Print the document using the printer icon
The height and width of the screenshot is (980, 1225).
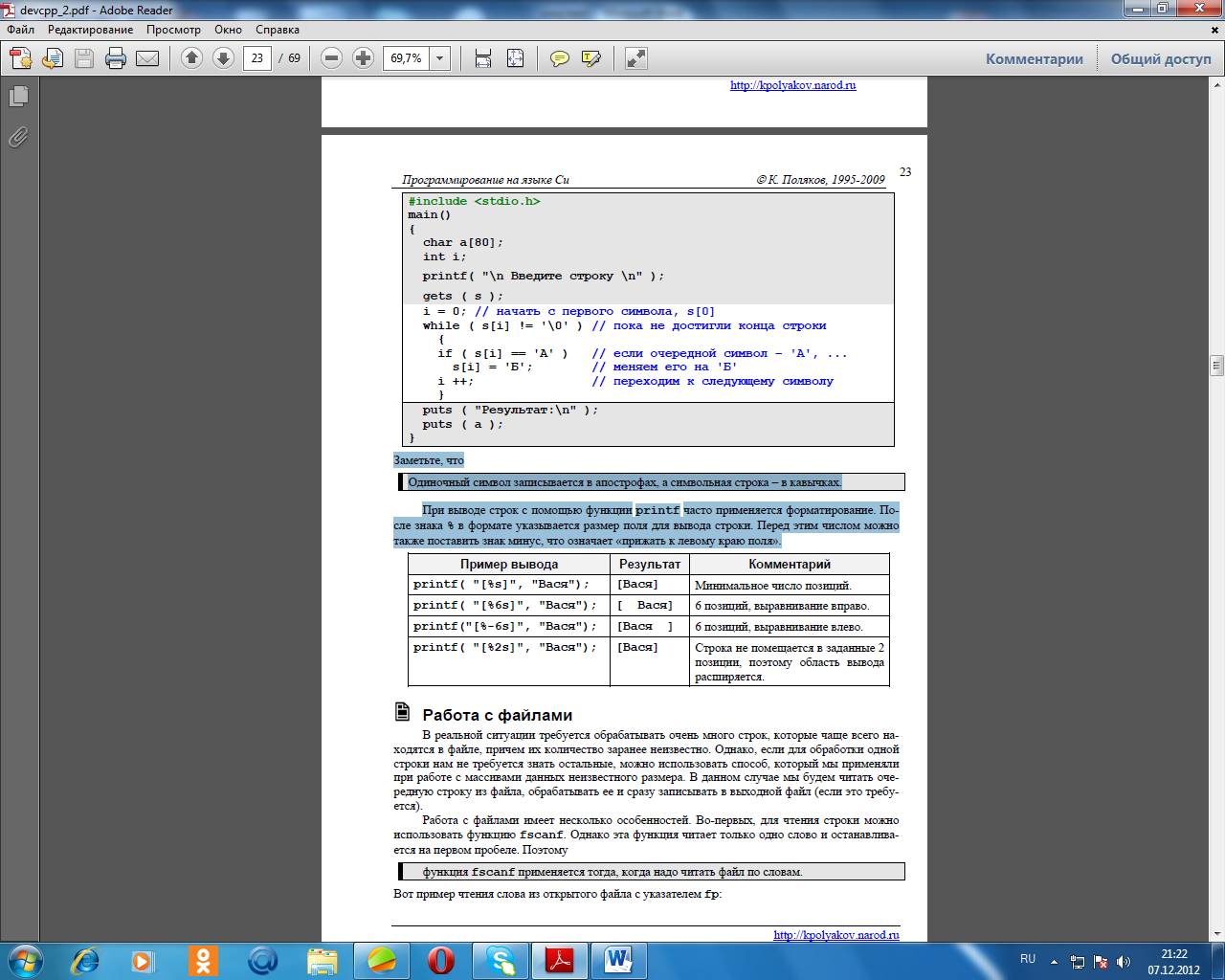tap(116, 58)
